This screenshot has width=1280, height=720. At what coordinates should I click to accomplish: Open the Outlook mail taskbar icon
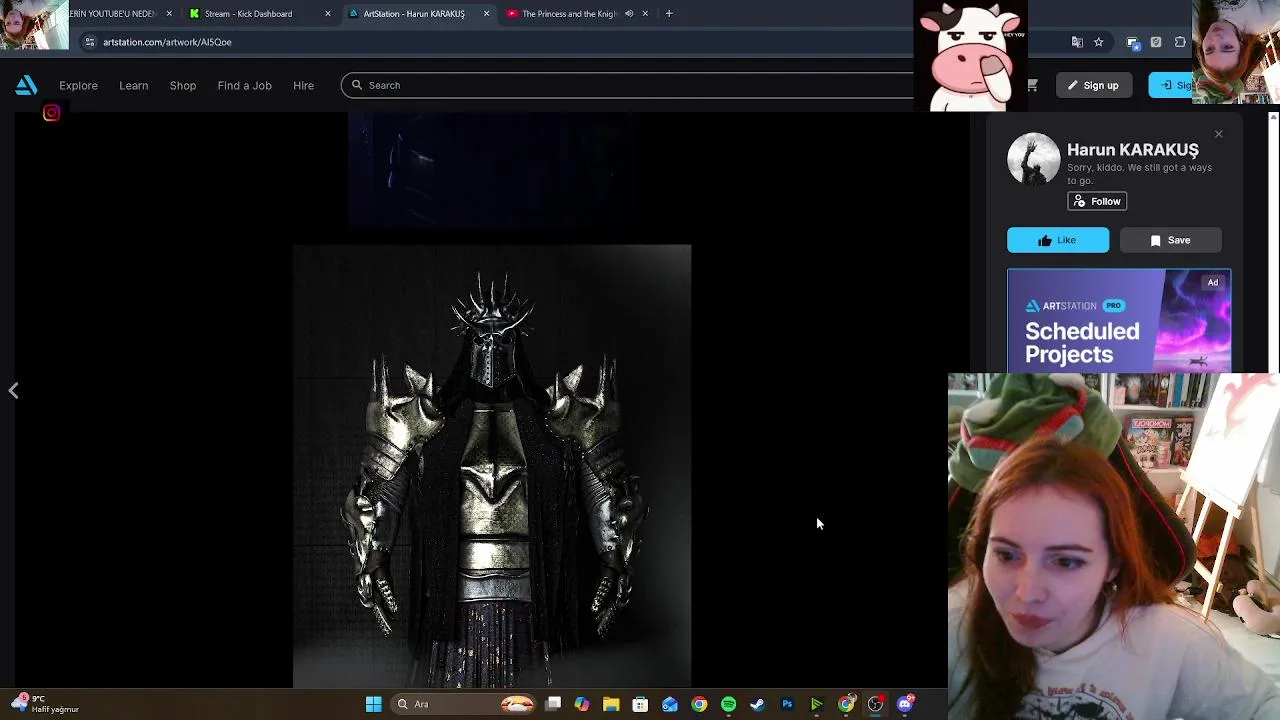click(670, 704)
